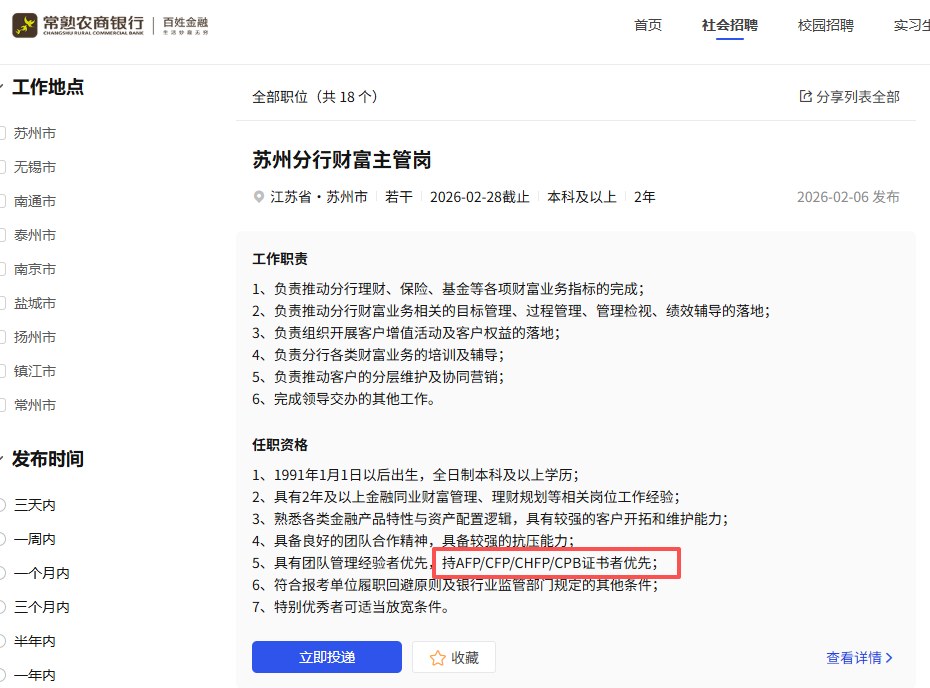930x688 pixels.
Task: Check the 常州市 location checkbox
Action: click(x=2, y=405)
